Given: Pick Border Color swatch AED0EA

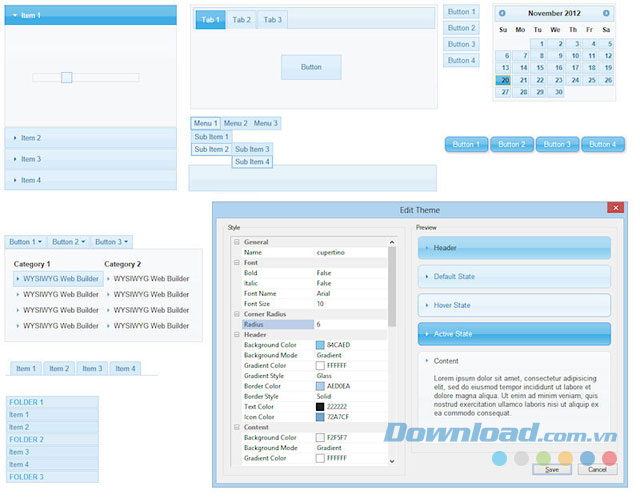Looking at the screenshot, I should (x=320, y=386).
